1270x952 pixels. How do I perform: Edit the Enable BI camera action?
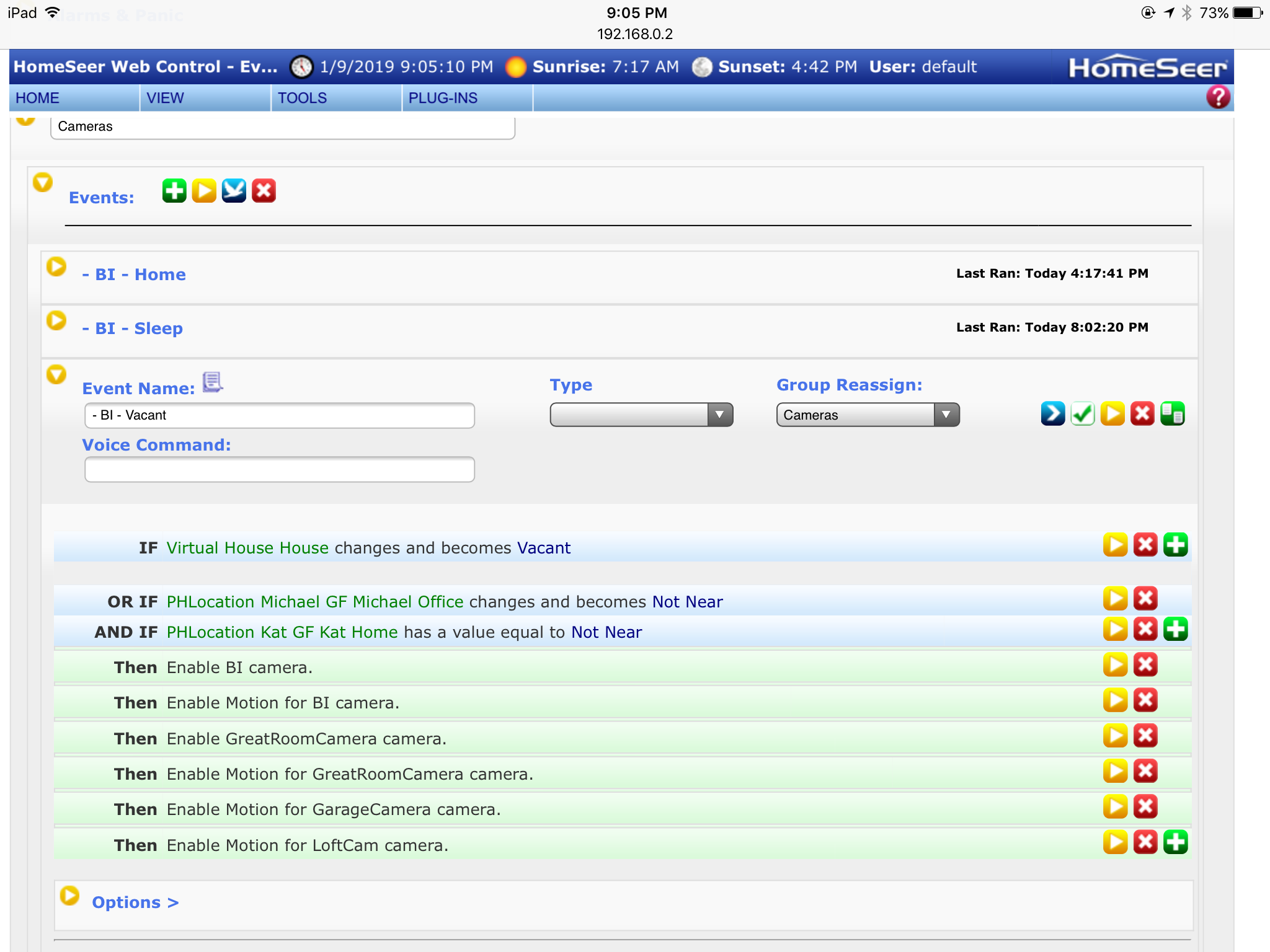[x=1115, y=664]
